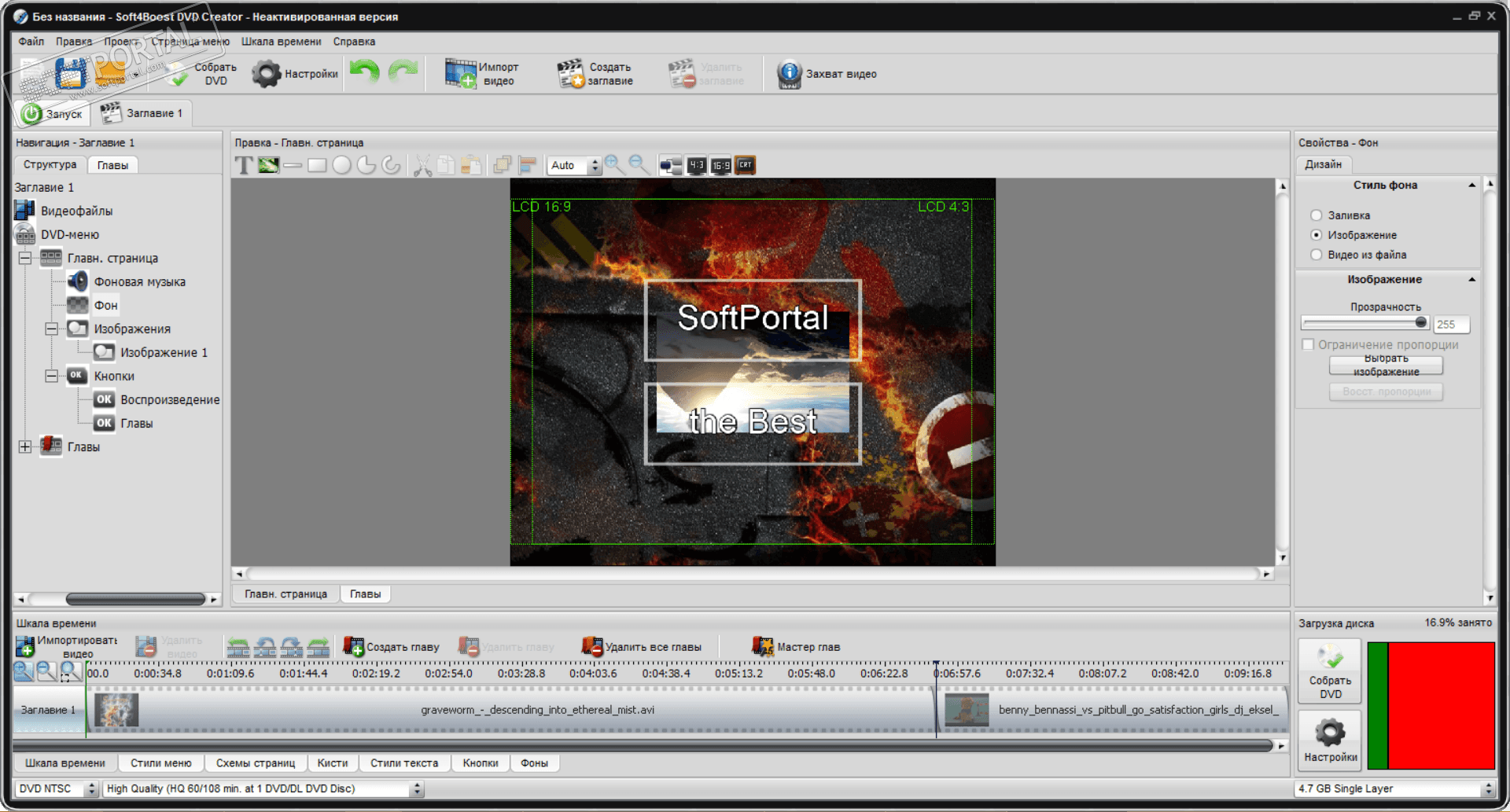Open Захват видео capture tool

(x=827, y=74)
